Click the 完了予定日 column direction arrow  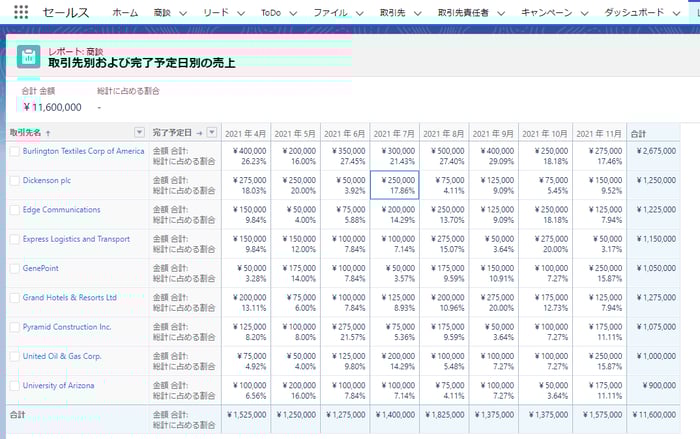click(199, 133)
